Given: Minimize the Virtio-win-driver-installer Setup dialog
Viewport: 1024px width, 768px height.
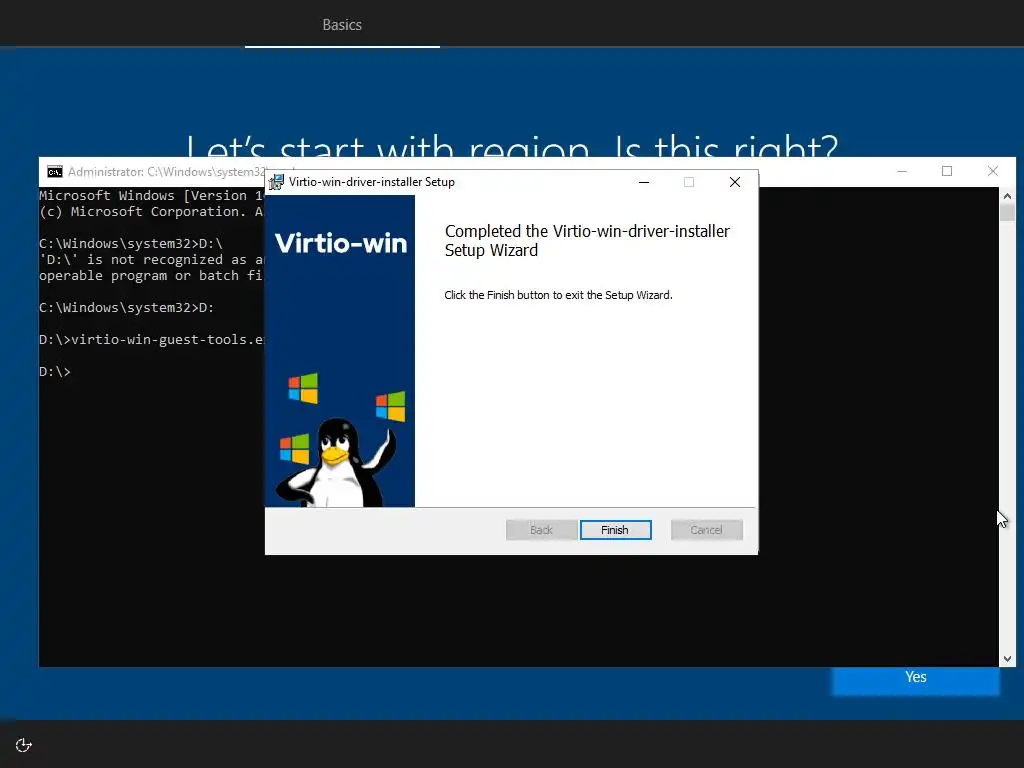Looking at the screenshot, I should coord(644,182).
